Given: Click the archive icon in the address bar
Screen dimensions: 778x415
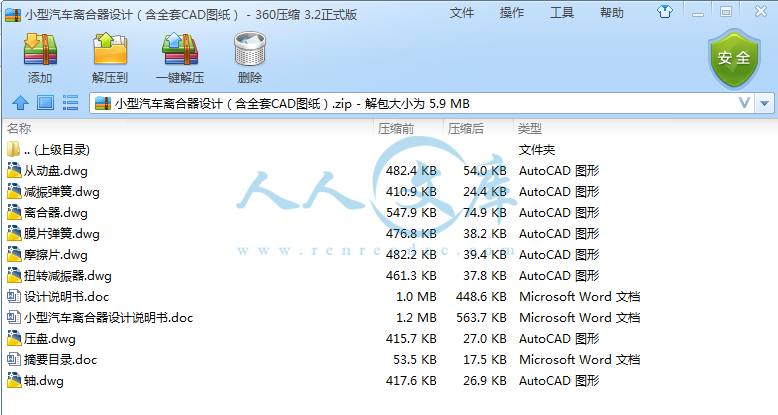Looking at the screenshot, I should tap(103, 103).
